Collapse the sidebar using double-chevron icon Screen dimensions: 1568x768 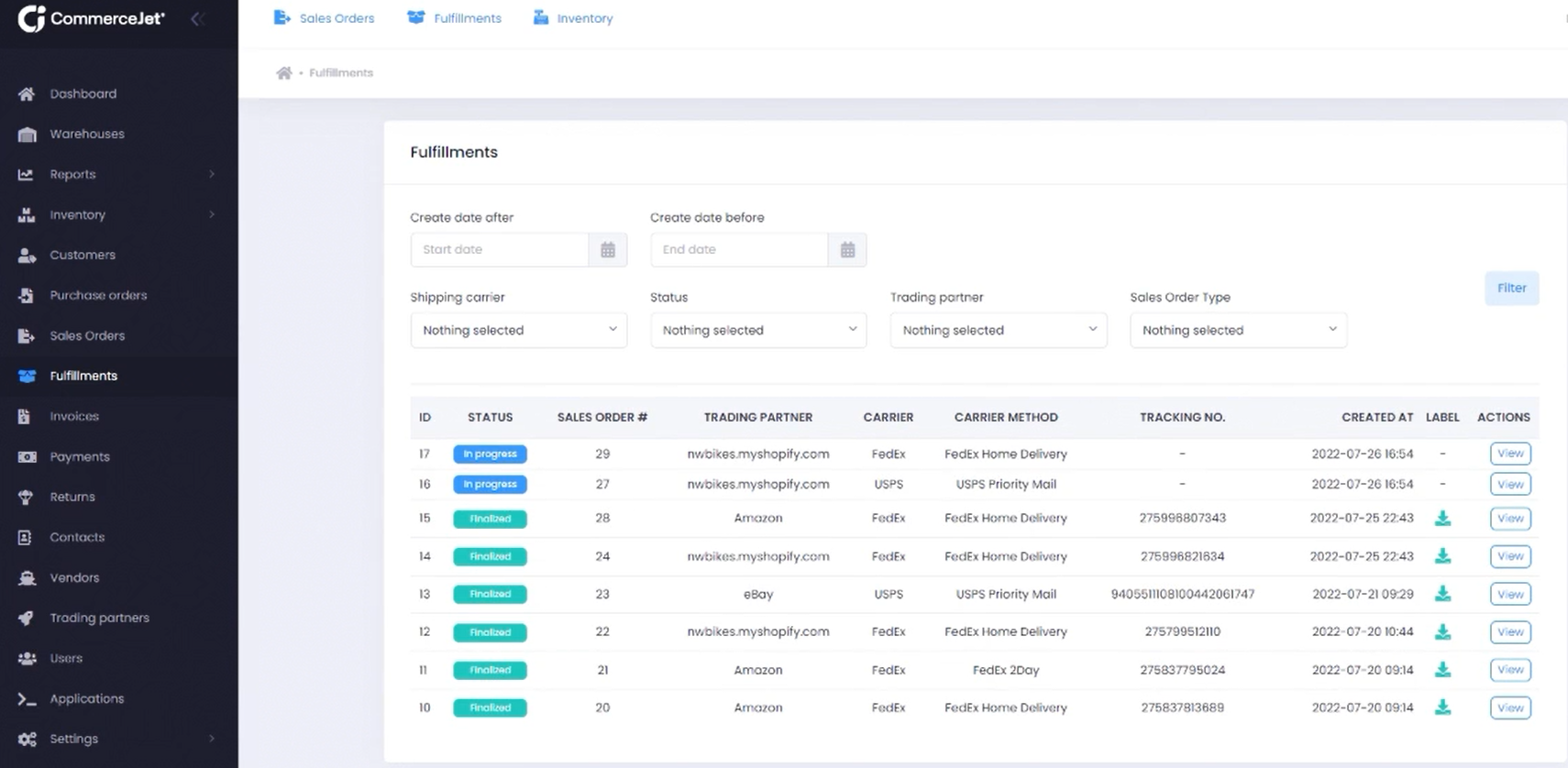click(x=196, y=18)
